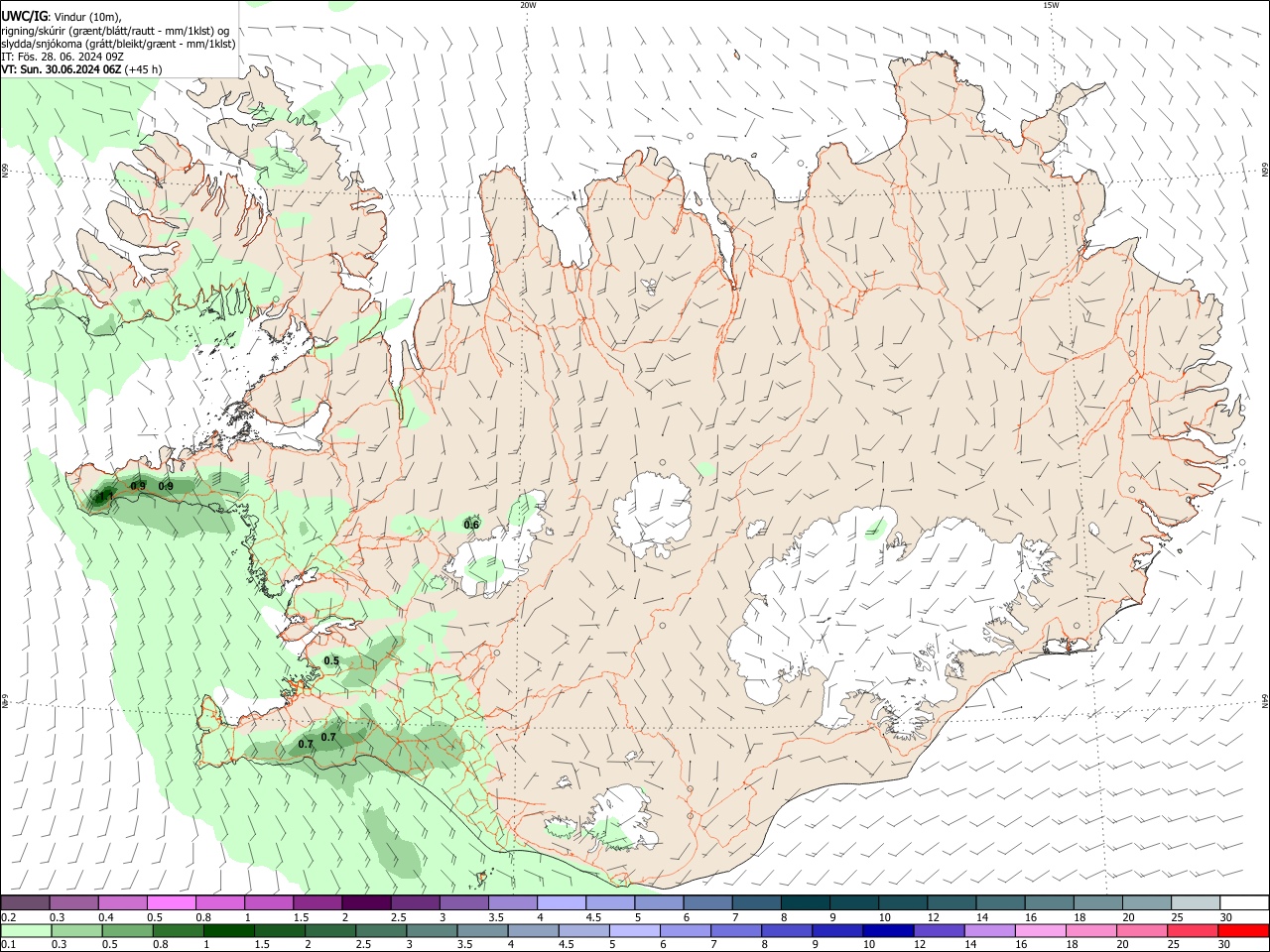Click the bright pink swatch in upper legend row
The width and height of the screenshot is (1270, 952).
pyautogui.click(x=172, y=903)
